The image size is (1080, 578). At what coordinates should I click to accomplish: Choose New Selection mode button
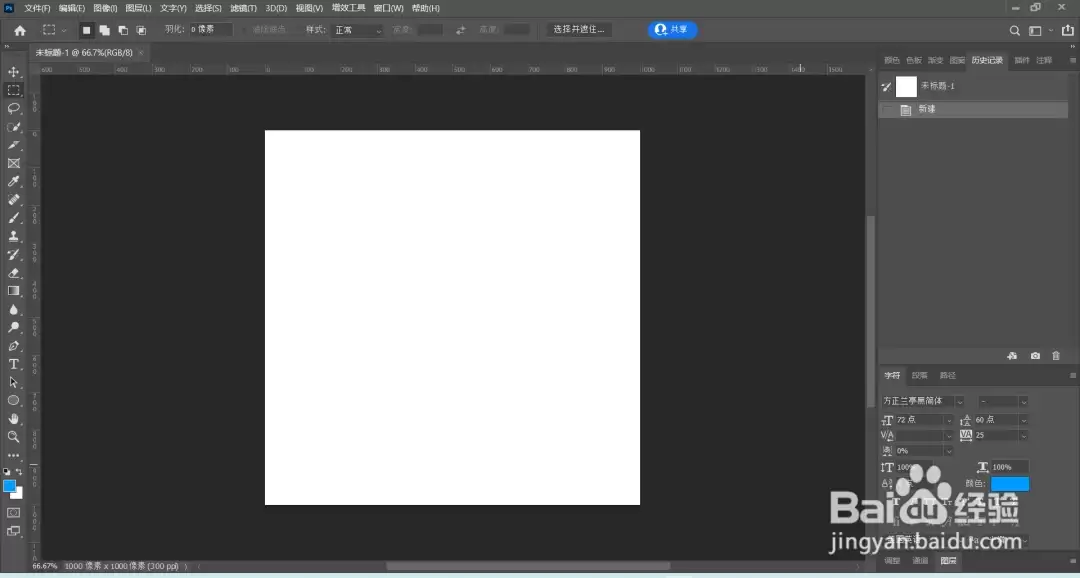click(86, 30)
